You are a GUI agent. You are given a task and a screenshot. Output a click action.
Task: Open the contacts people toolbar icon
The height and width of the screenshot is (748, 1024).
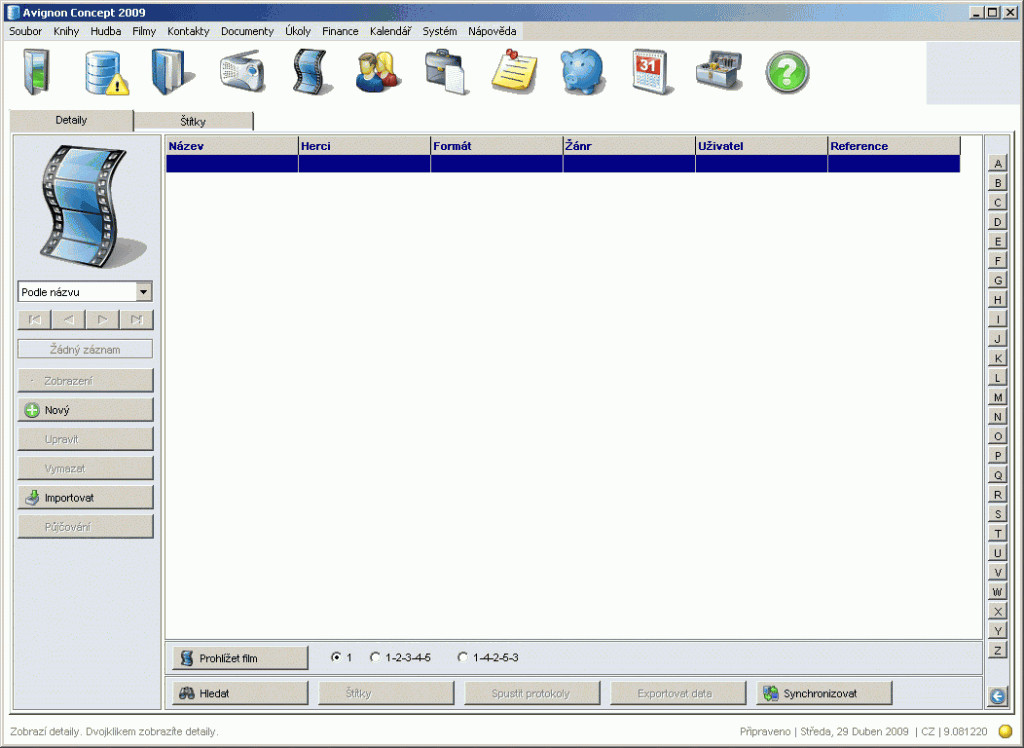[378, 72]
